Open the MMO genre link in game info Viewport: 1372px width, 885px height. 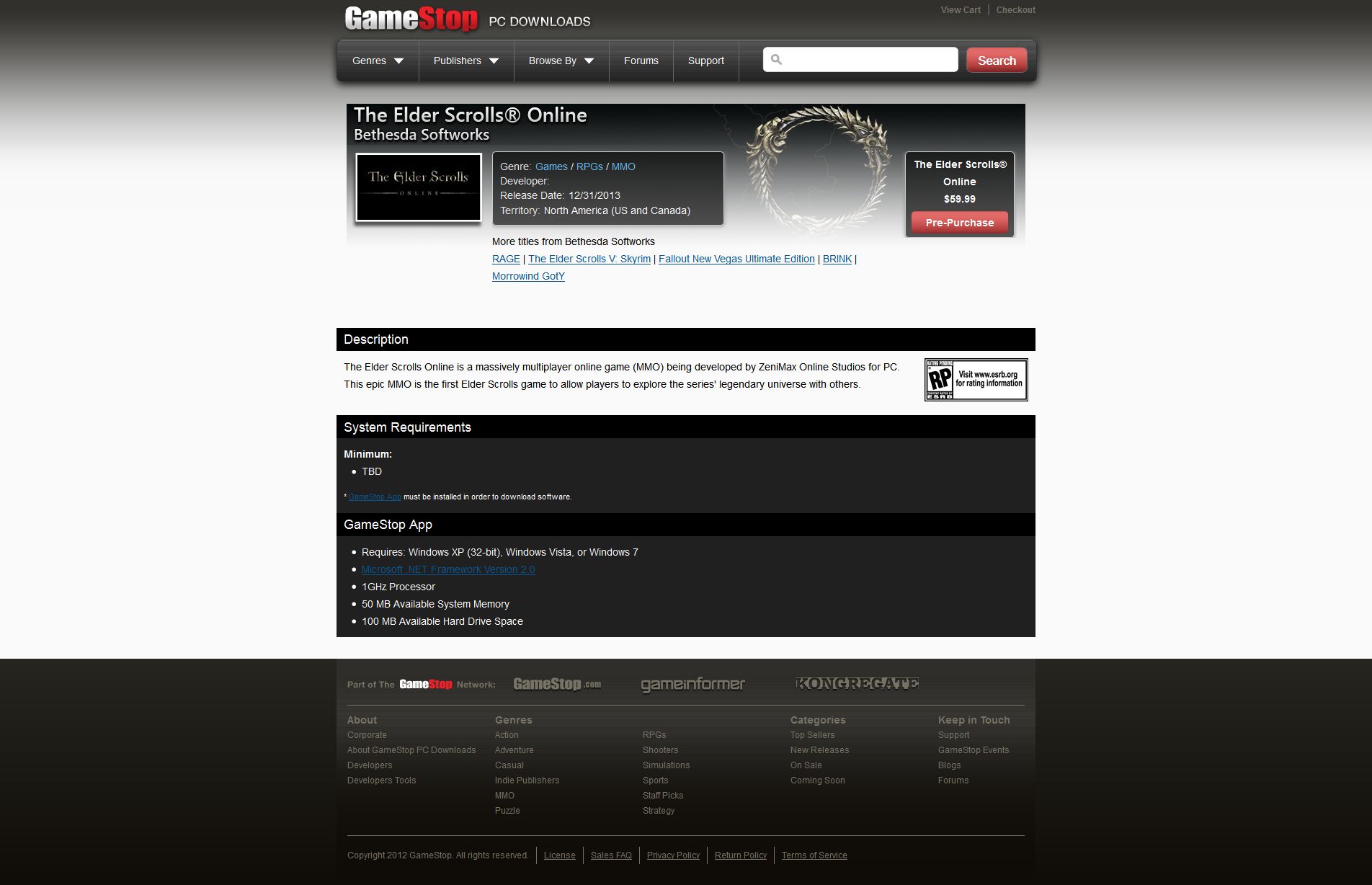click(623, 166)
